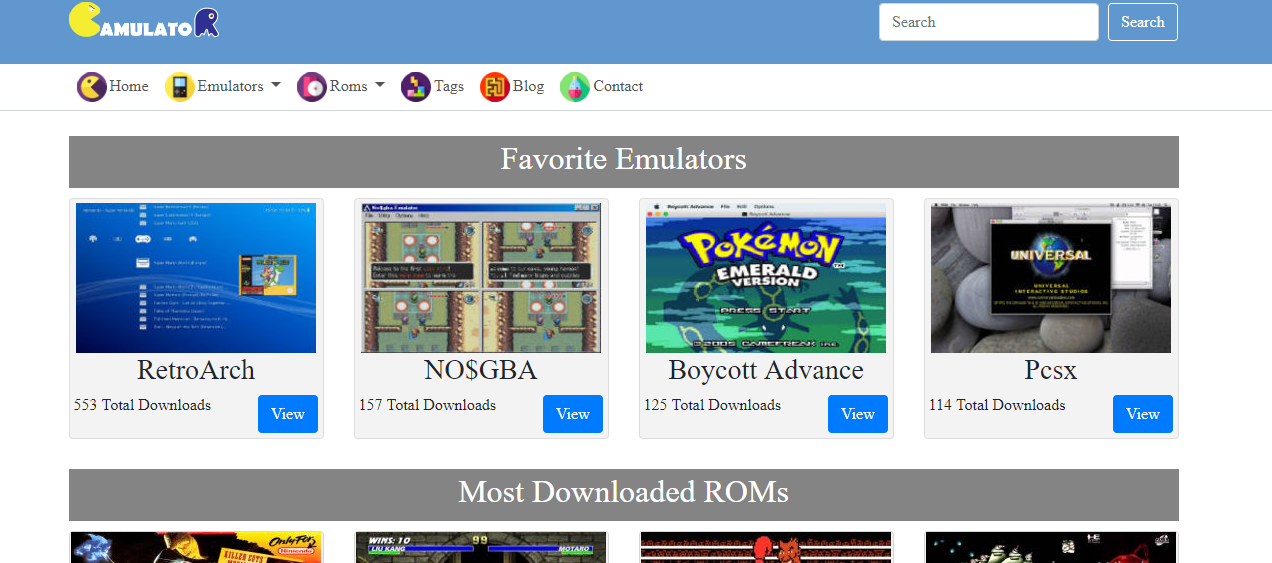Open the Emulators menu label
This screenshot has height=563, width=1272.
pos(230,86)
